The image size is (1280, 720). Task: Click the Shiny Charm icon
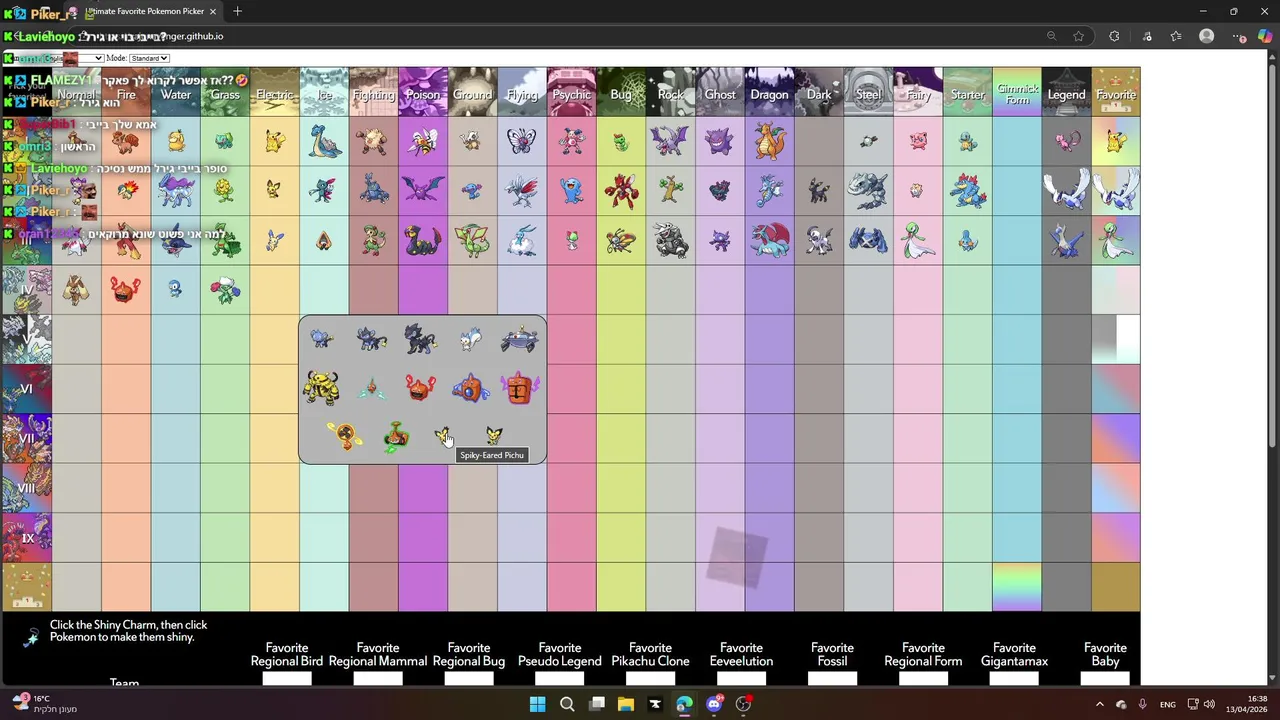(x=32, y=636)
